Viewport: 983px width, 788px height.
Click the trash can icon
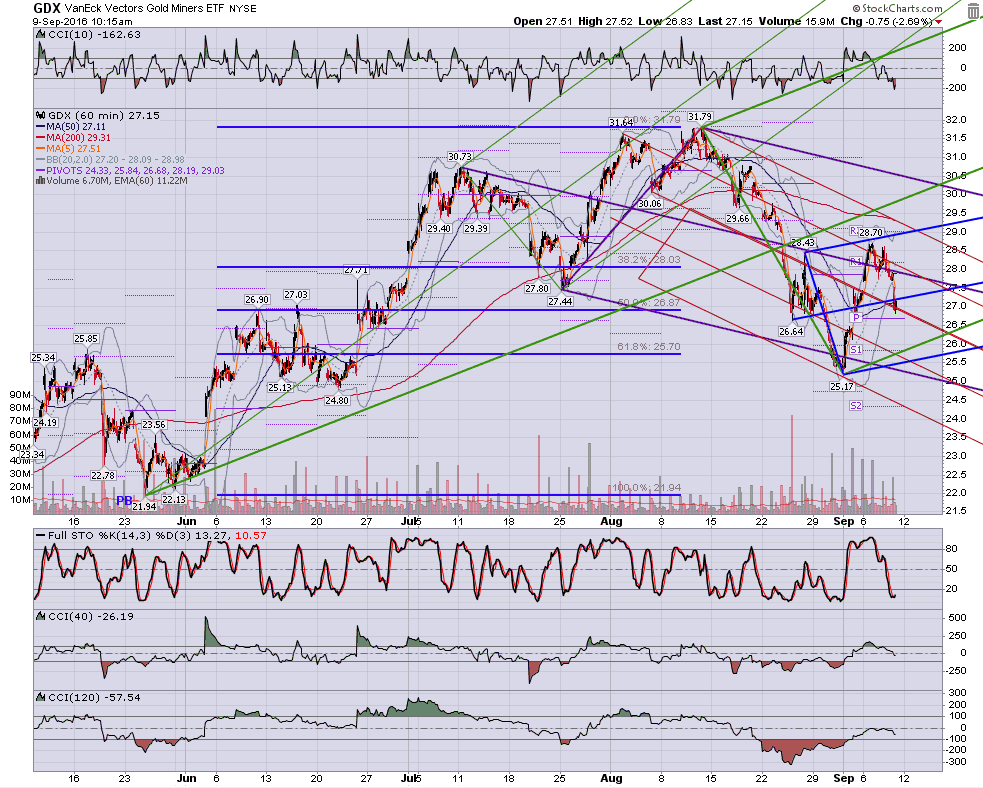coord(973,12)
